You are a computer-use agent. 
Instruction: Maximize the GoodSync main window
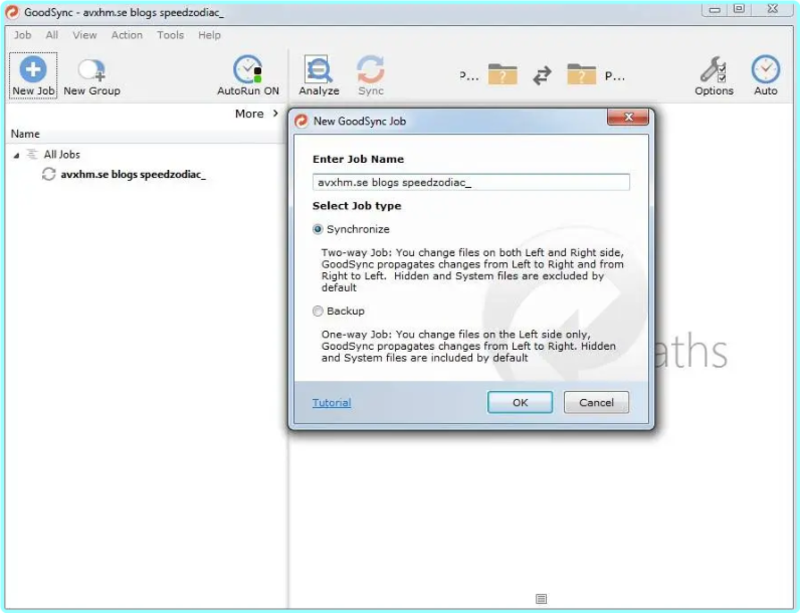click(739, 9)
